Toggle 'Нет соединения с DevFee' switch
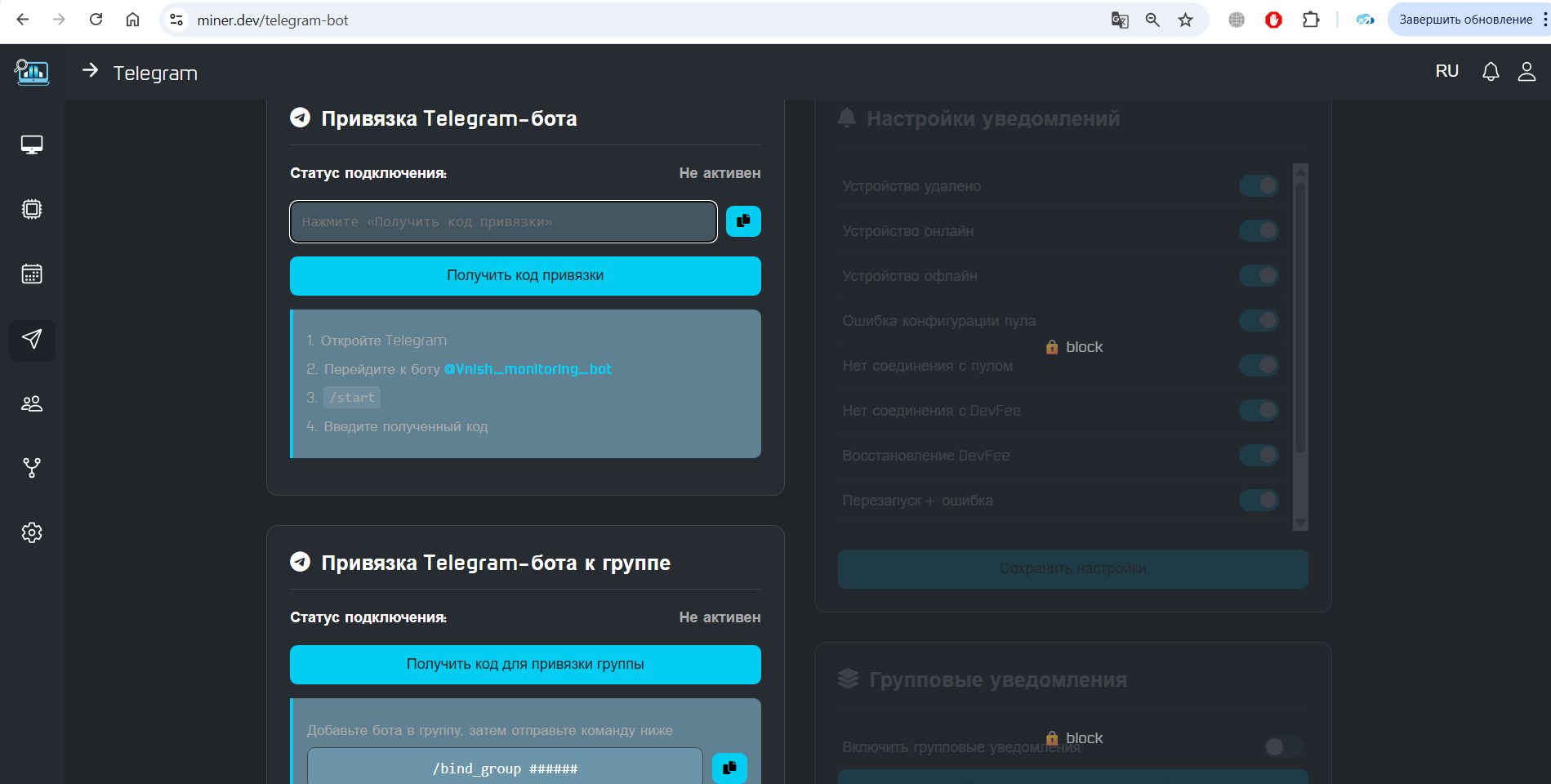Image resolution: width=1551 pixels, height=784 pixels. click(1259, 411)
